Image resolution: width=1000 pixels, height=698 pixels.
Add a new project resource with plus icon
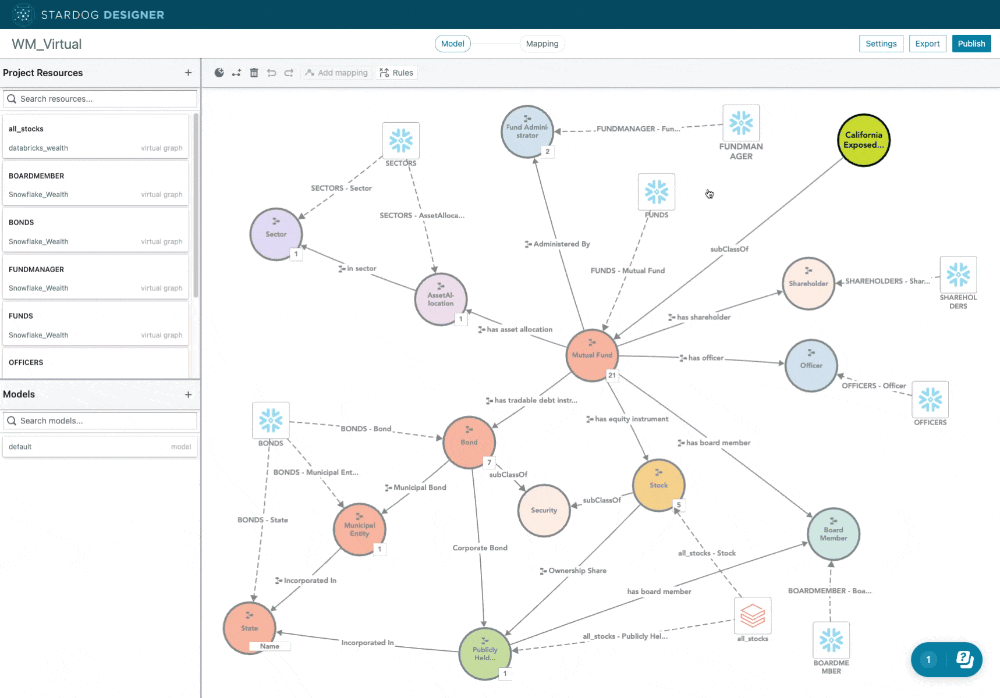pos(188,73)
